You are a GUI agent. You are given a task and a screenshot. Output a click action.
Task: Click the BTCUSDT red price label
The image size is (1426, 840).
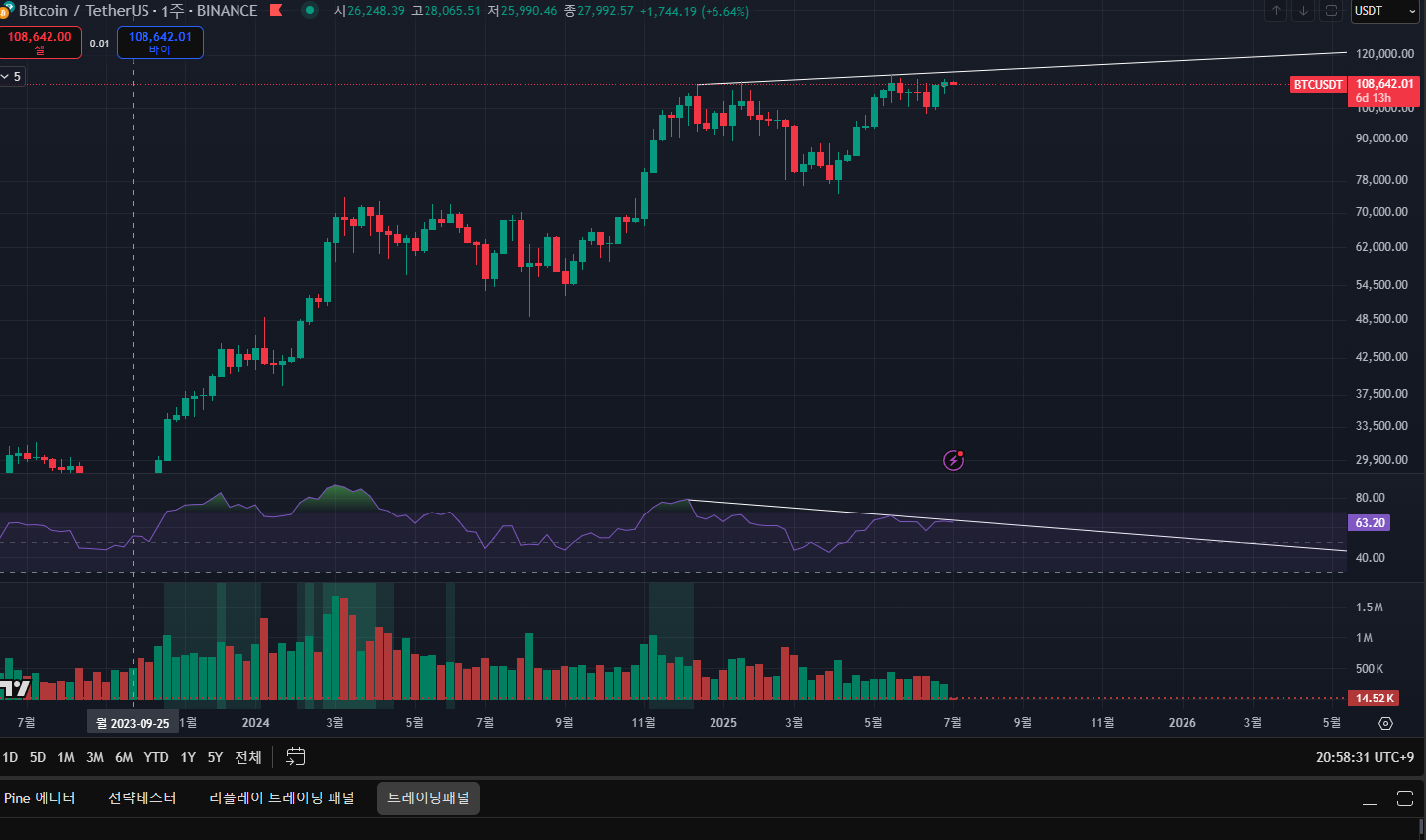1318,85
